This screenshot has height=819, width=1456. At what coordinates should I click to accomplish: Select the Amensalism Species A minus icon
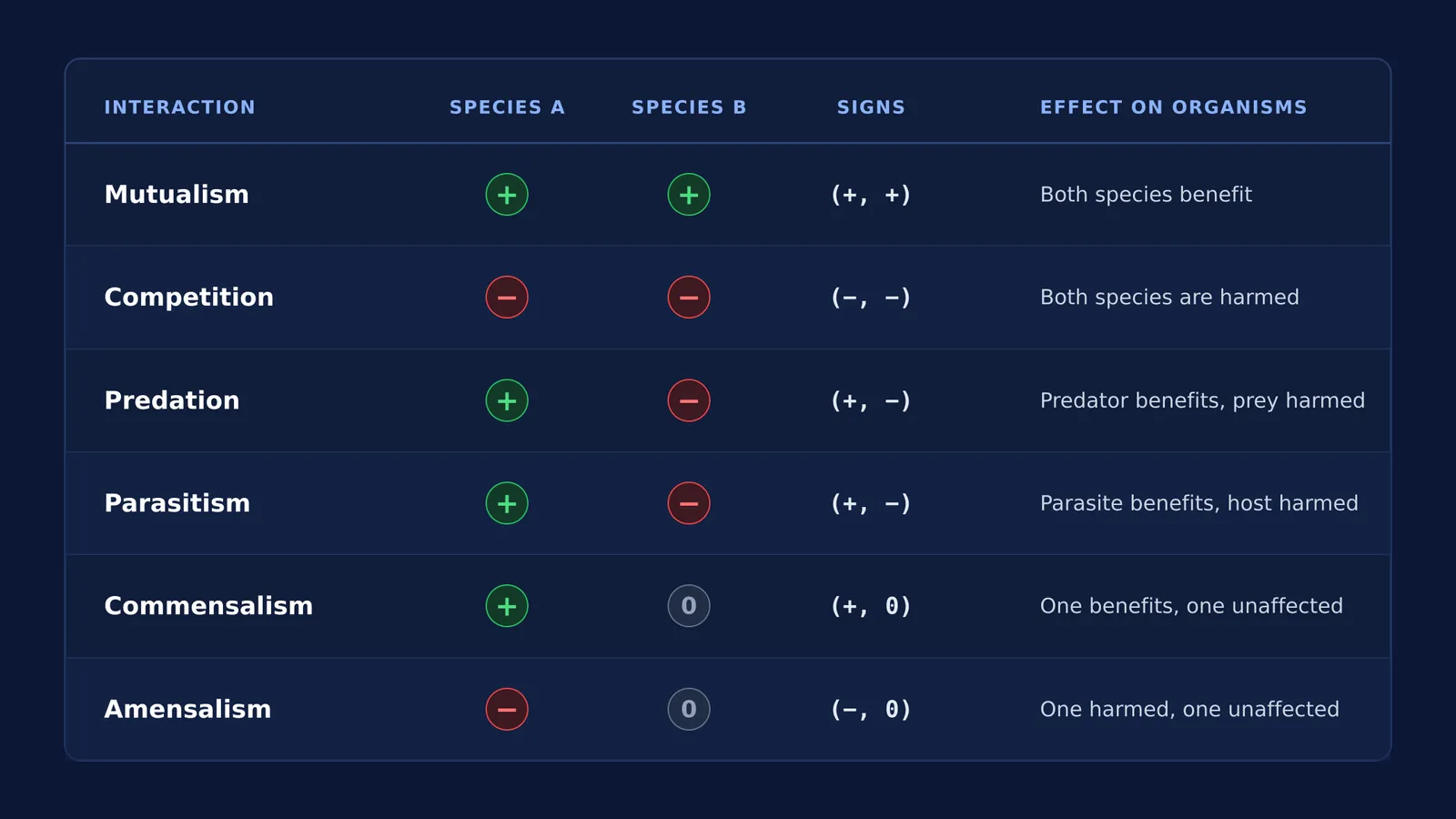tap(507, 709)
